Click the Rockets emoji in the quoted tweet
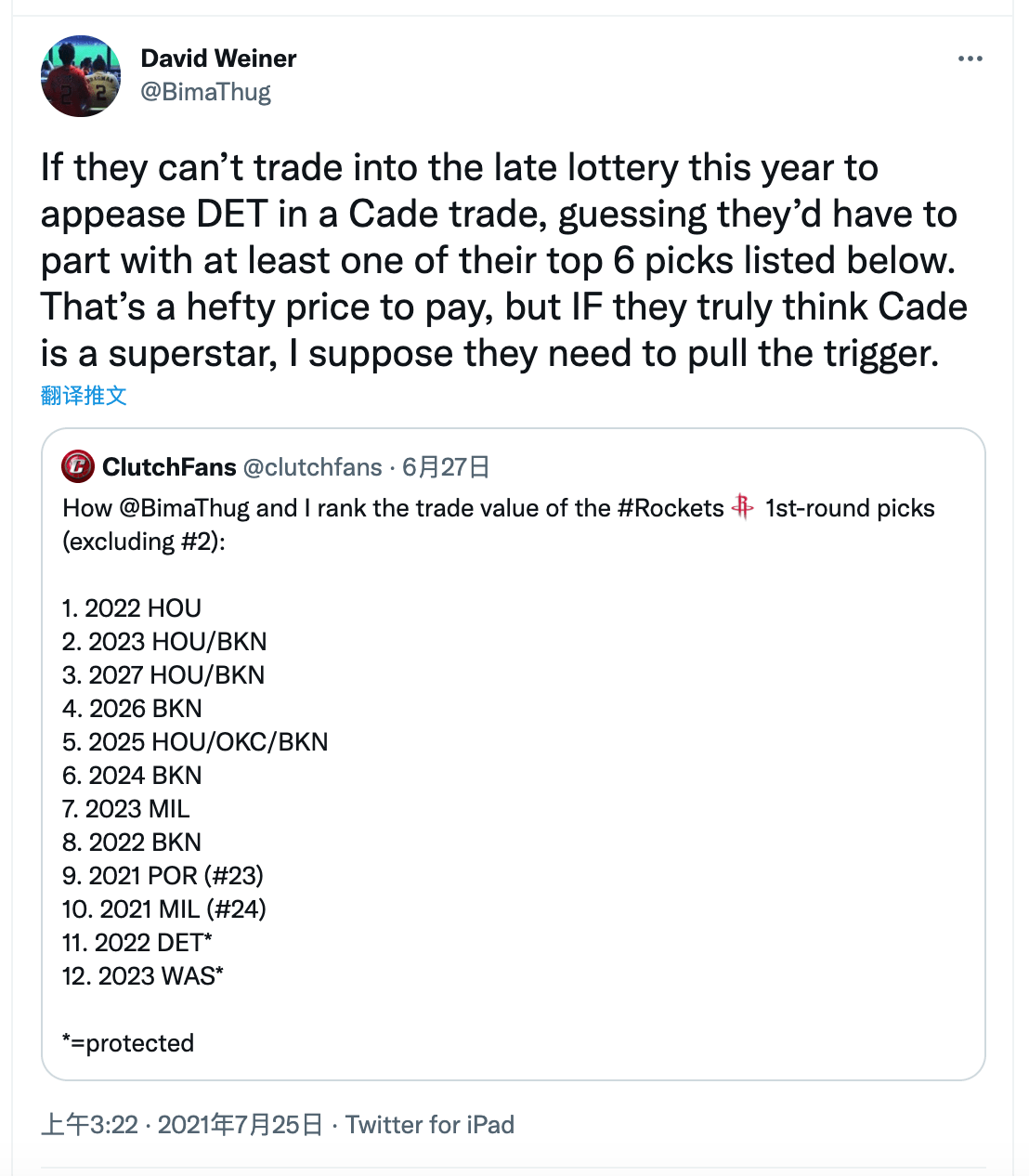 point(742,509)
